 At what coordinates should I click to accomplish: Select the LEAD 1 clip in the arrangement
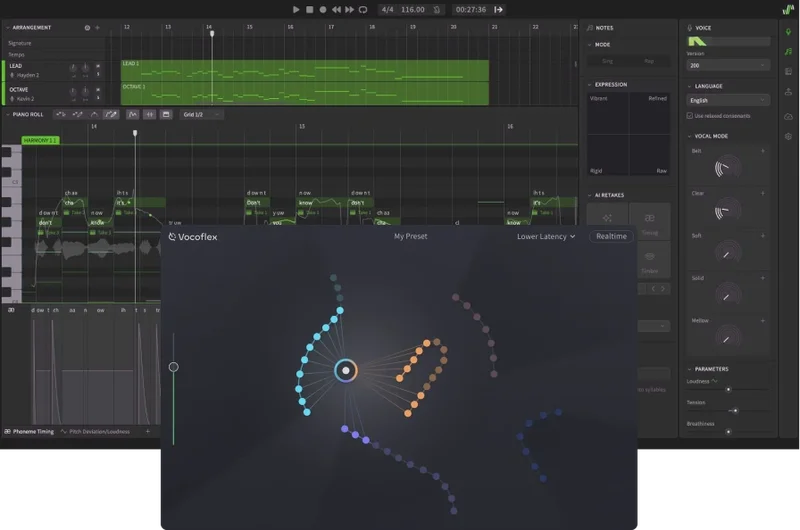point(305,71)
